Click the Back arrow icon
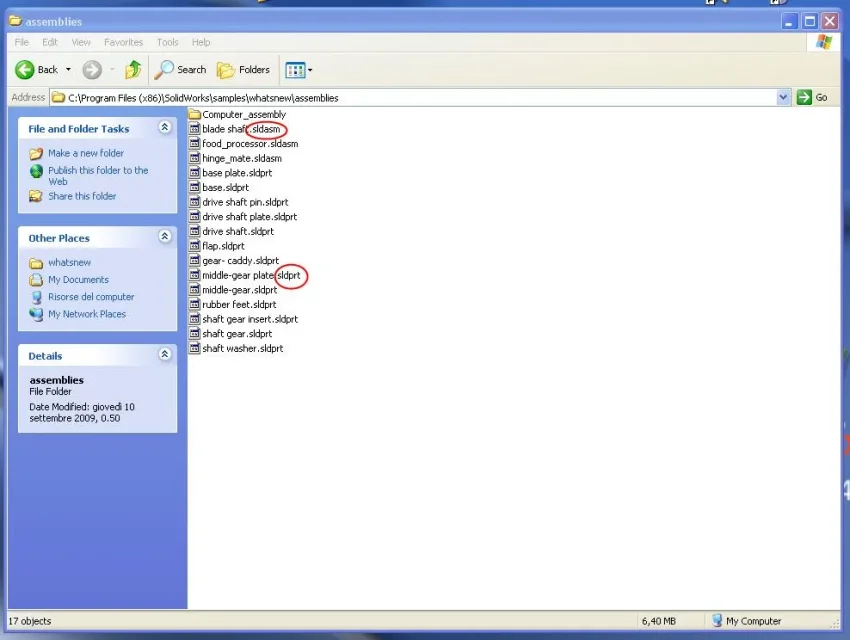This screenshot has height=640, width=850. click(24, 70)
